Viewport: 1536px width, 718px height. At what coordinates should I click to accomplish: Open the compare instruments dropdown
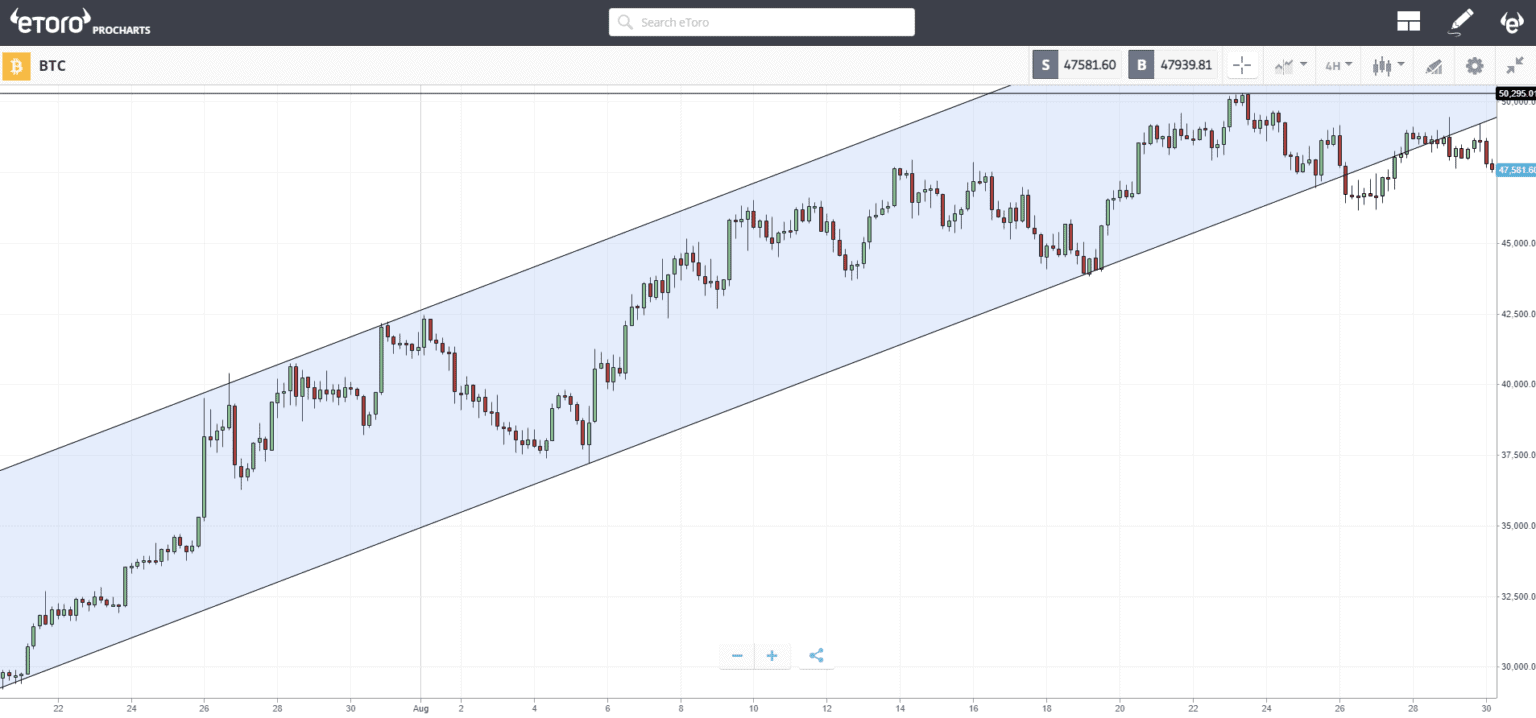[x=1290, y=66]
